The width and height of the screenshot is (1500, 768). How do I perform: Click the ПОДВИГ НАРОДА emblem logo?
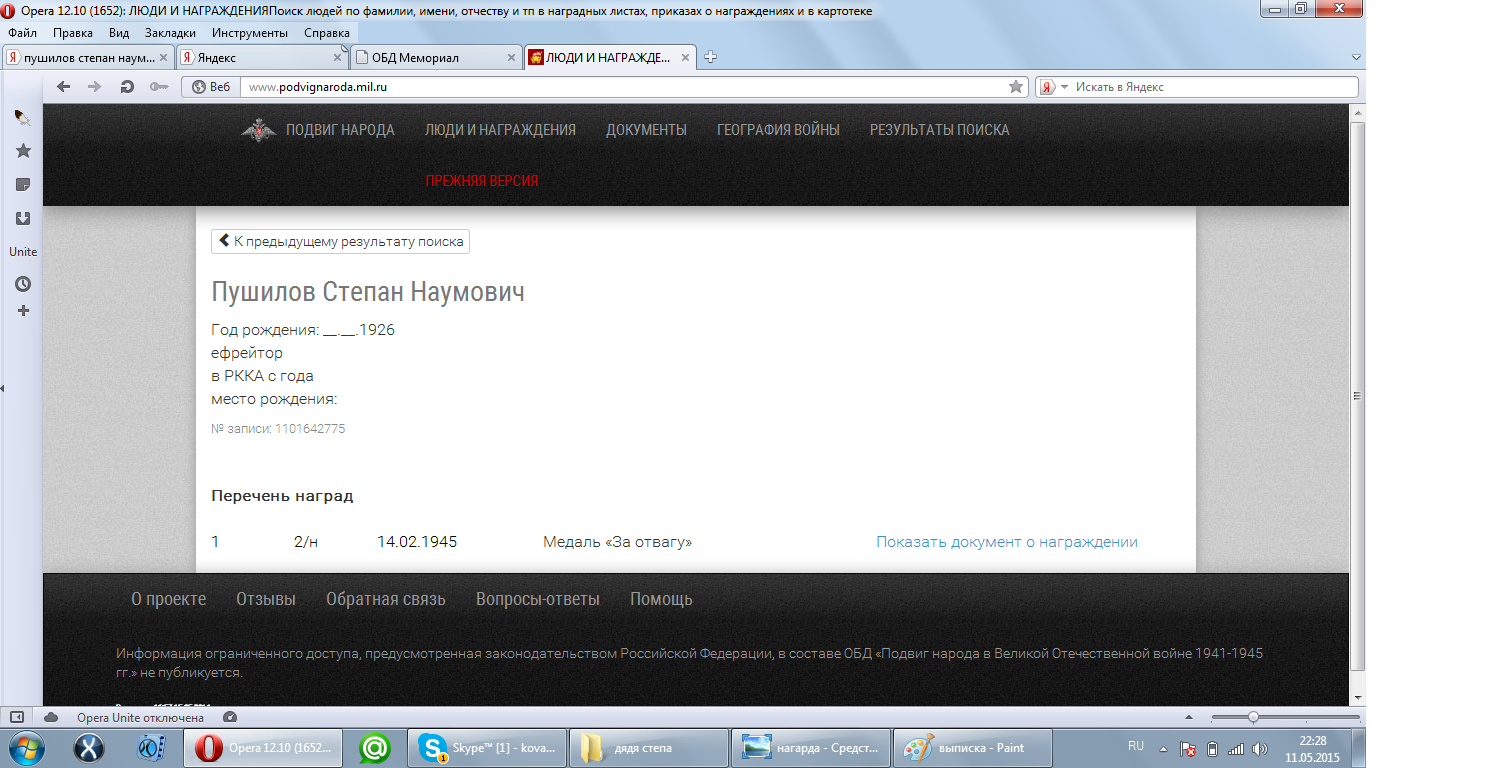tap(259, 130)
